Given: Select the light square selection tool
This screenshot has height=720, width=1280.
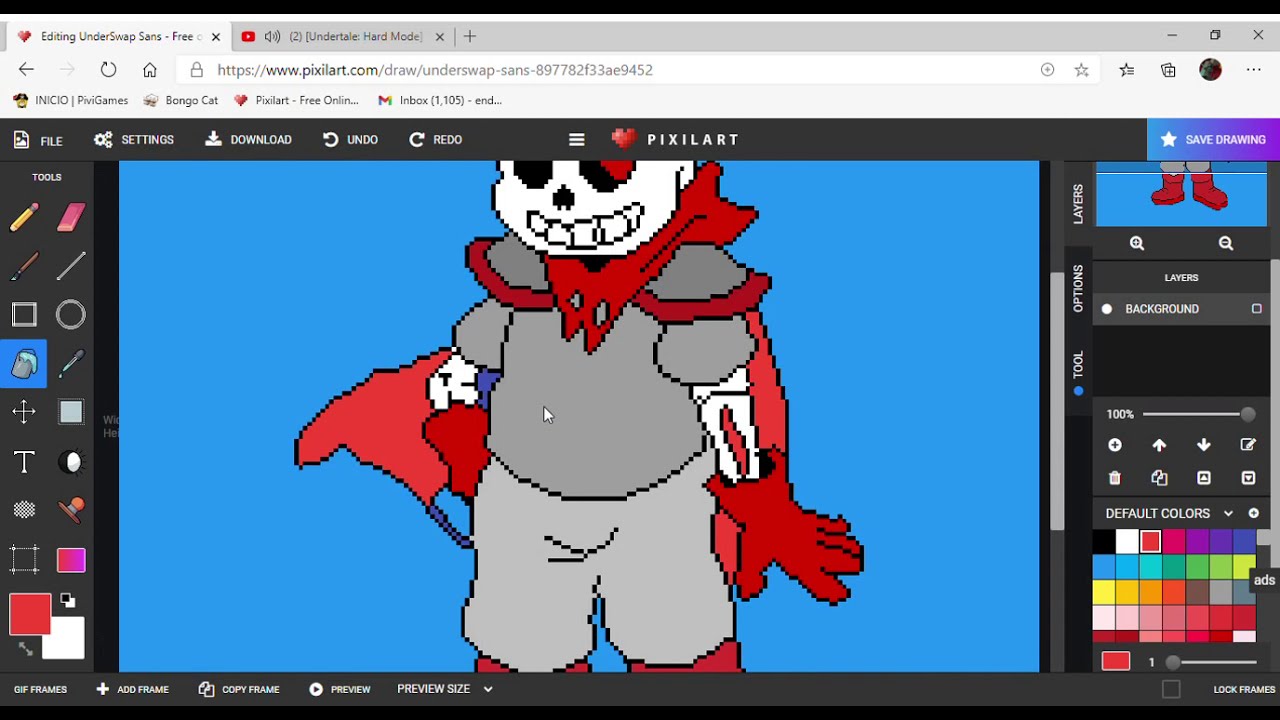Looking at the screenshot, I should coord(71,412).
